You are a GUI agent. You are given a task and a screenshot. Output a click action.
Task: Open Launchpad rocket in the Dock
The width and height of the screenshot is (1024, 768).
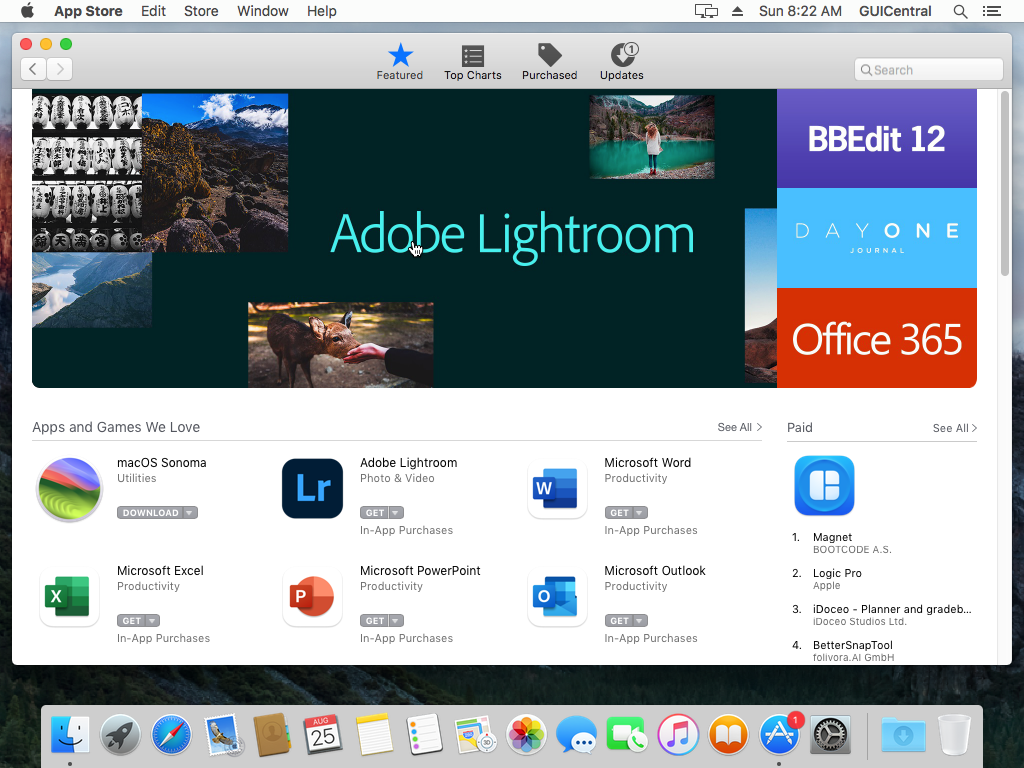click(x=121, y=735)
